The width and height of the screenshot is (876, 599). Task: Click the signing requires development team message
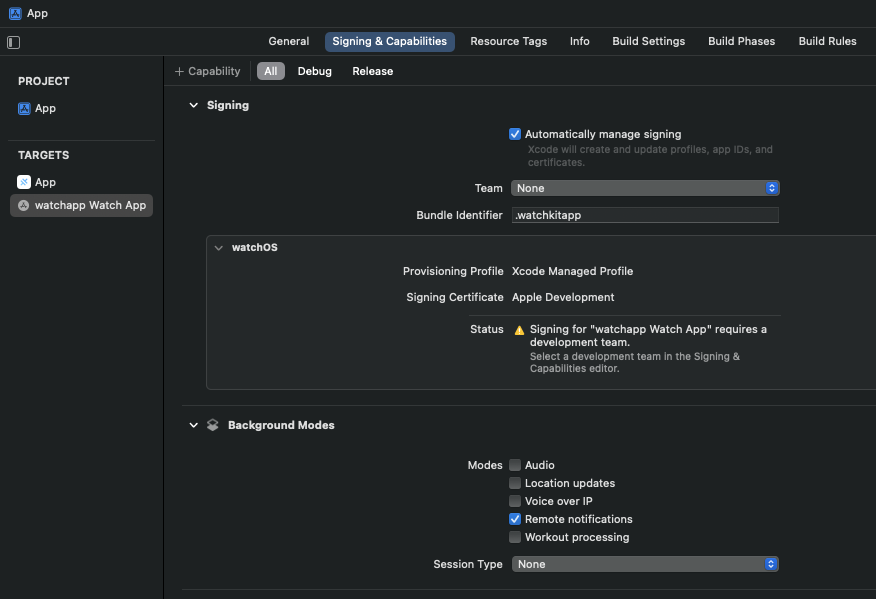tap(648, 336)
